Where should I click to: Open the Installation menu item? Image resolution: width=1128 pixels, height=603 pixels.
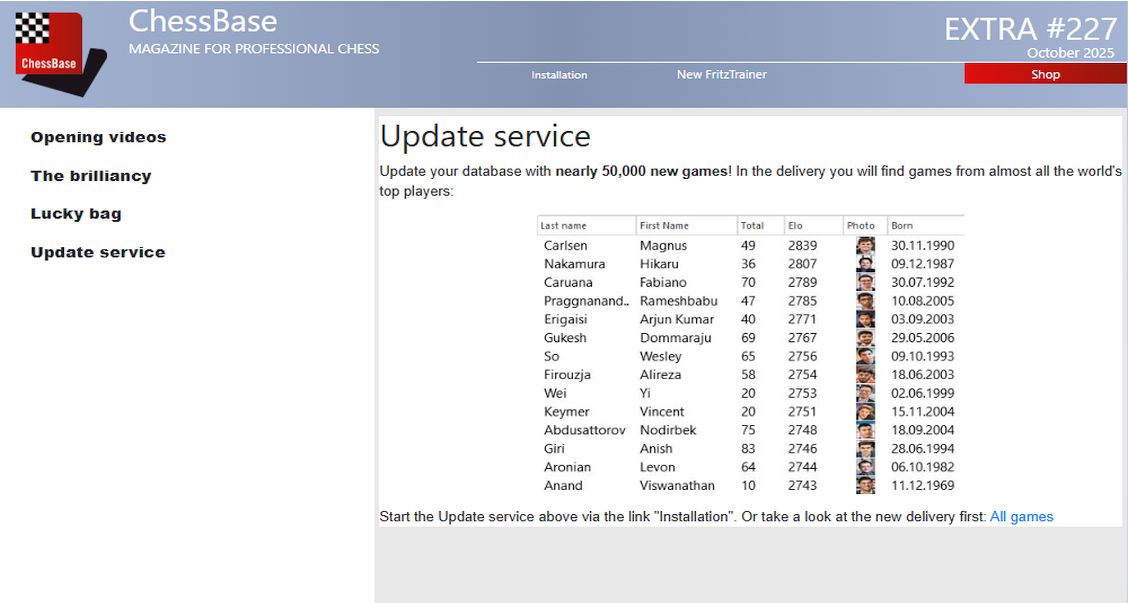(559, 75)
